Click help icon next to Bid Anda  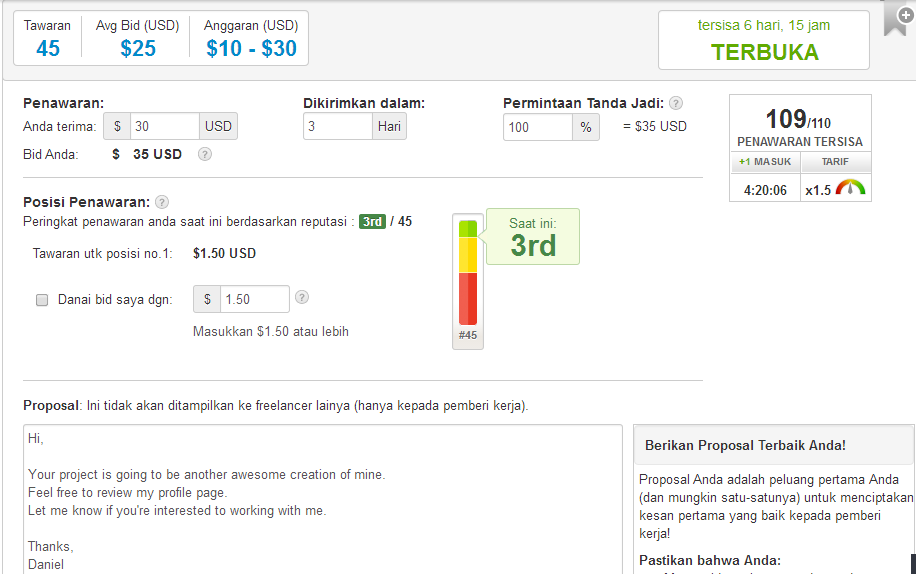(204, 154)
